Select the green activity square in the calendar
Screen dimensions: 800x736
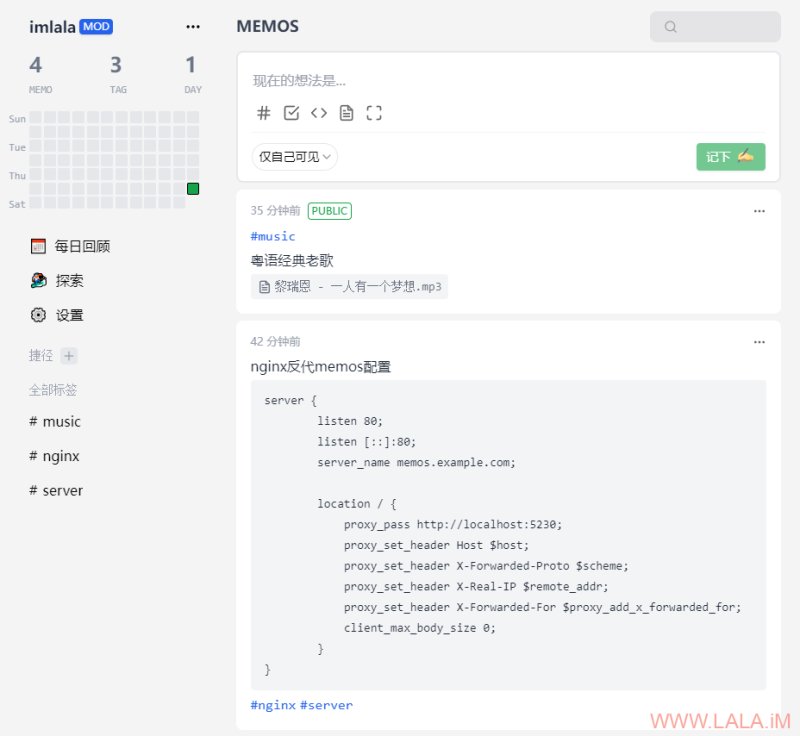pos(193,189)
